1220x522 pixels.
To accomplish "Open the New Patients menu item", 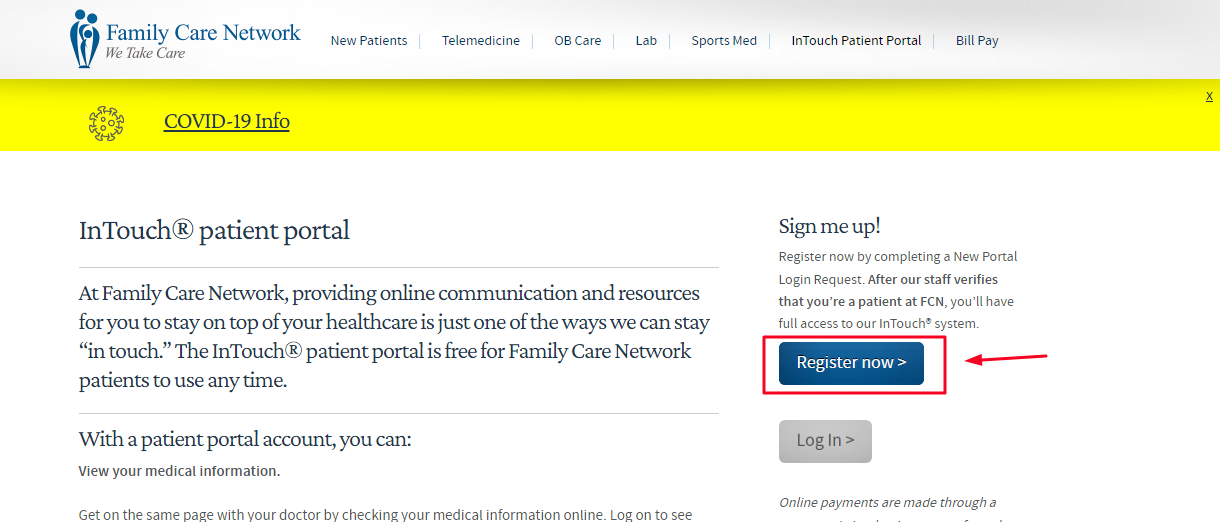I will [x=369, y=41].
